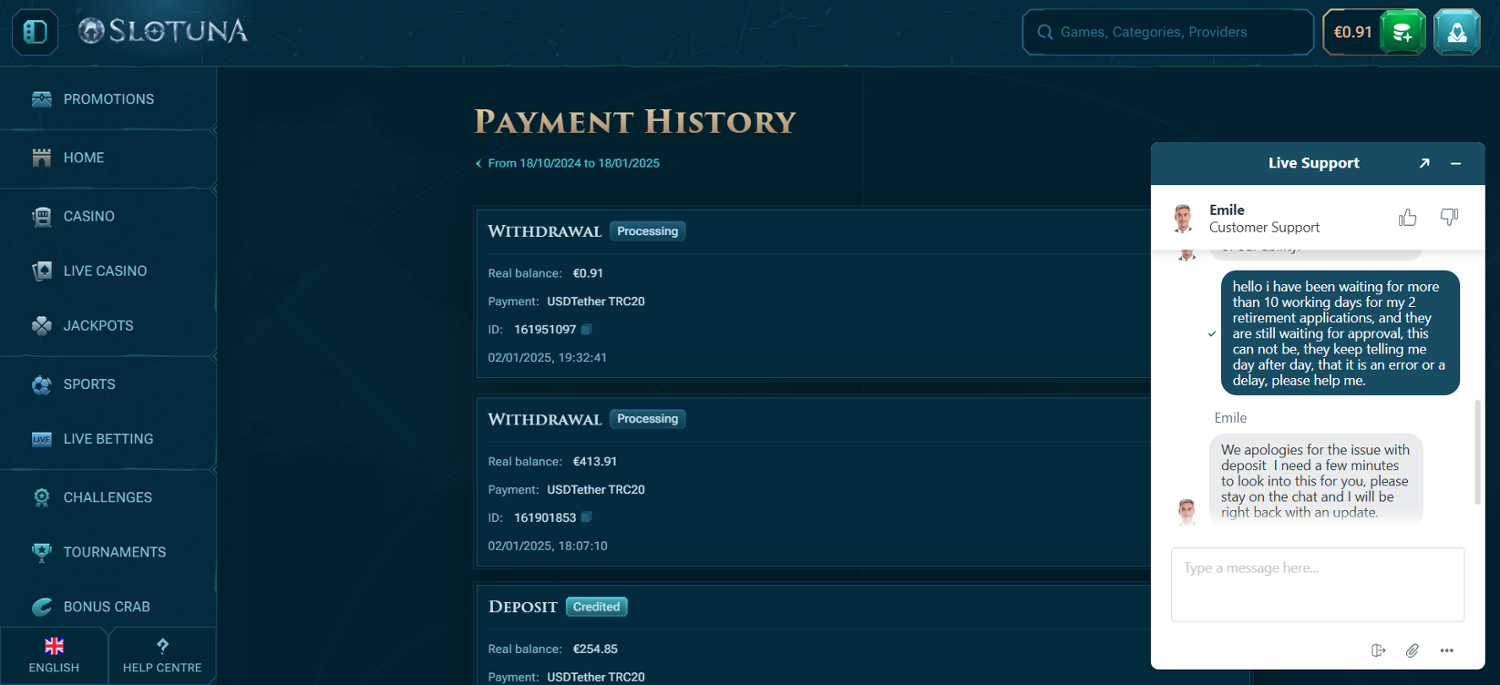This screenshot has width=1500, height=685.
Task: Copy withdrawal ID 161901853
Action: click(587, 517)
